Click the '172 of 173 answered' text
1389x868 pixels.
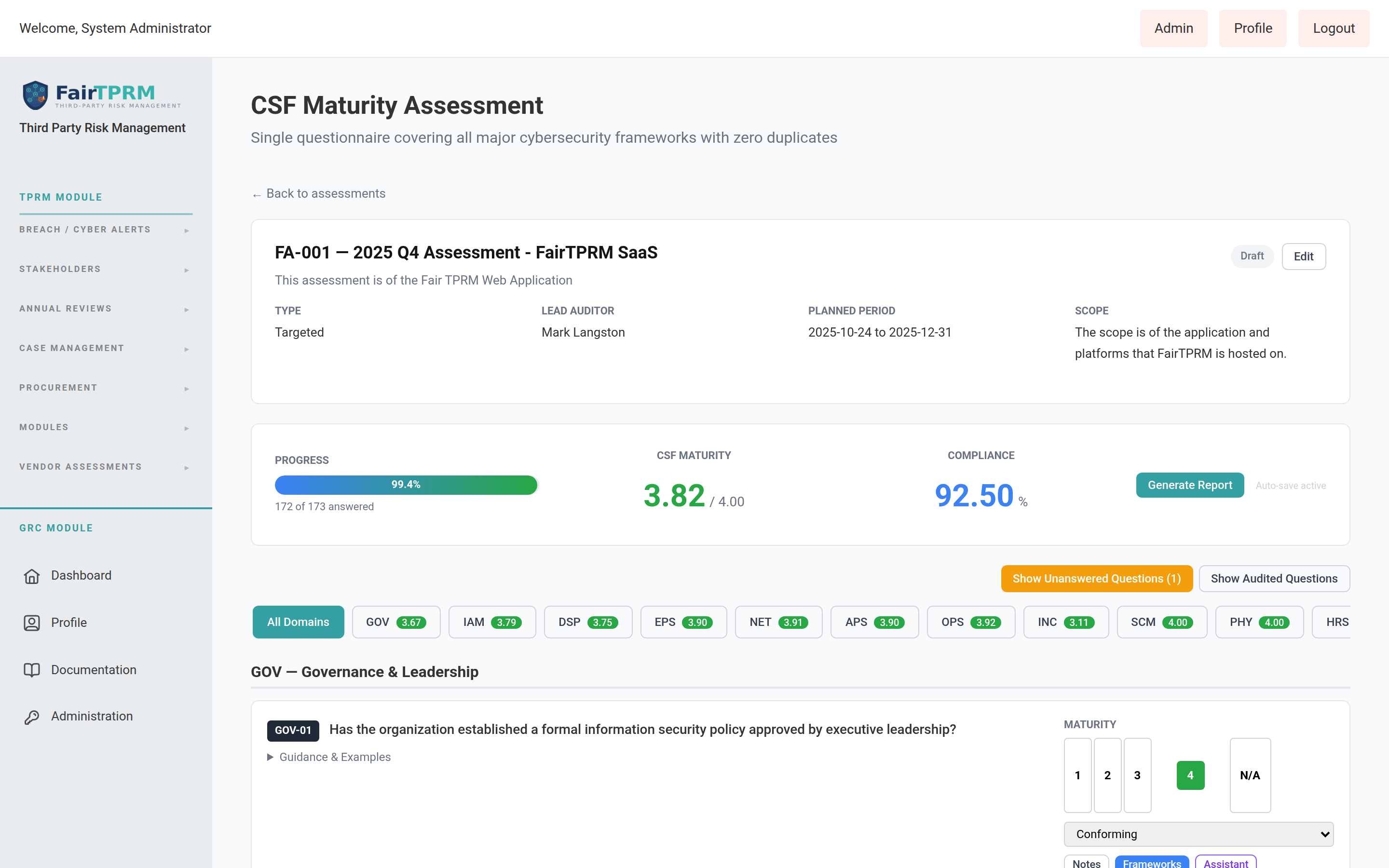(324, 507)
